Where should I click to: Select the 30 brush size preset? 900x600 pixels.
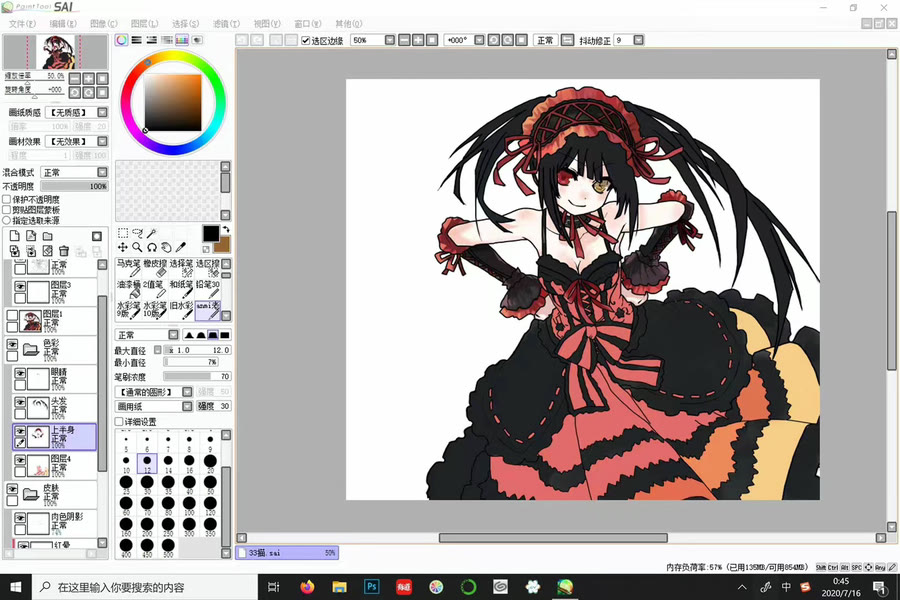coord(147,485)
